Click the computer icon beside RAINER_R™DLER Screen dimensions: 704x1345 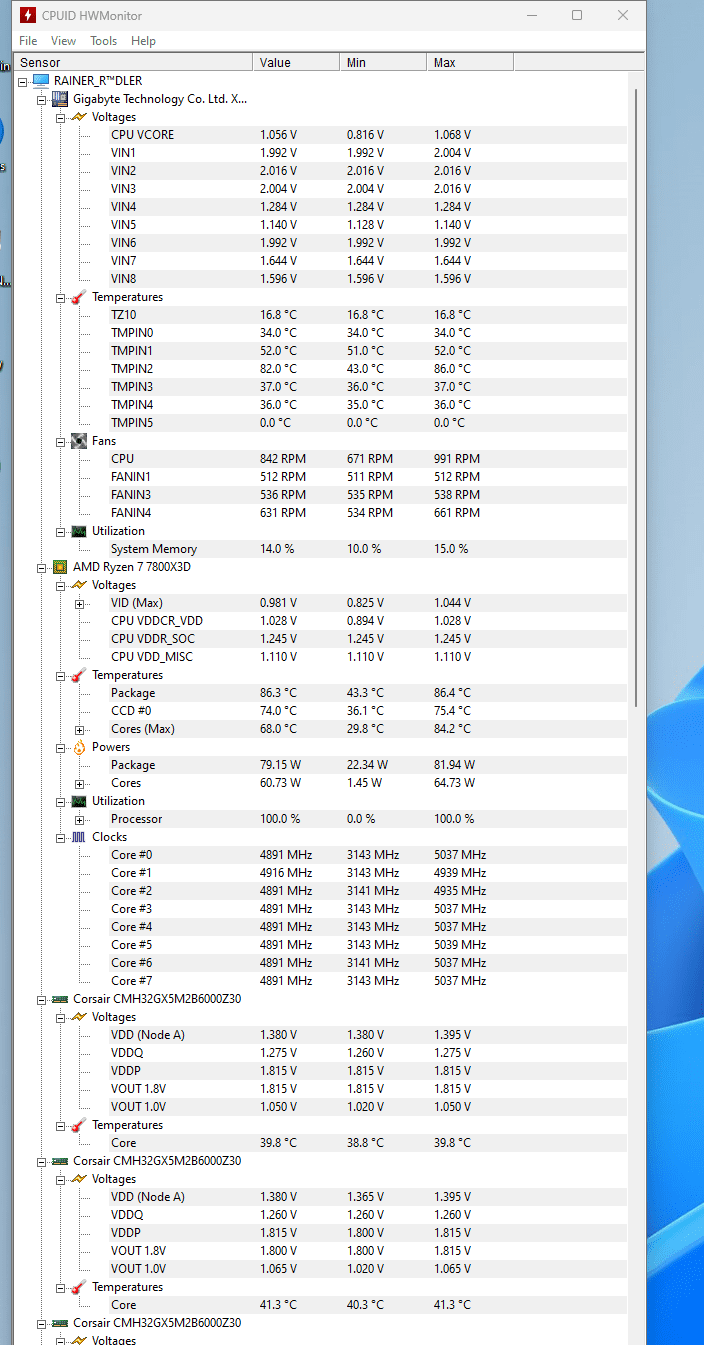40,80
